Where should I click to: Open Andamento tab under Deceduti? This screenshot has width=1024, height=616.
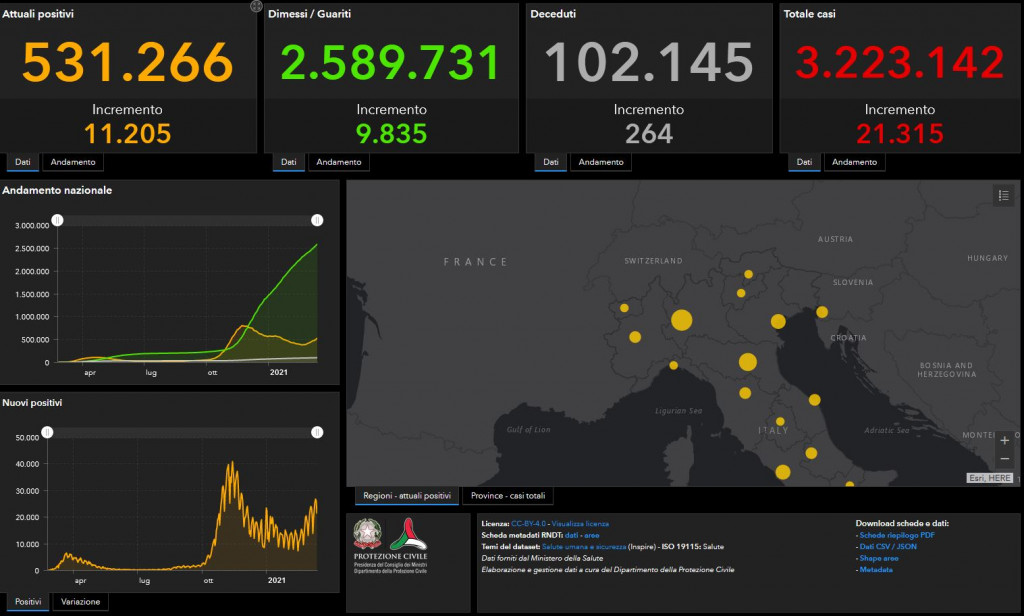[600, 162]
